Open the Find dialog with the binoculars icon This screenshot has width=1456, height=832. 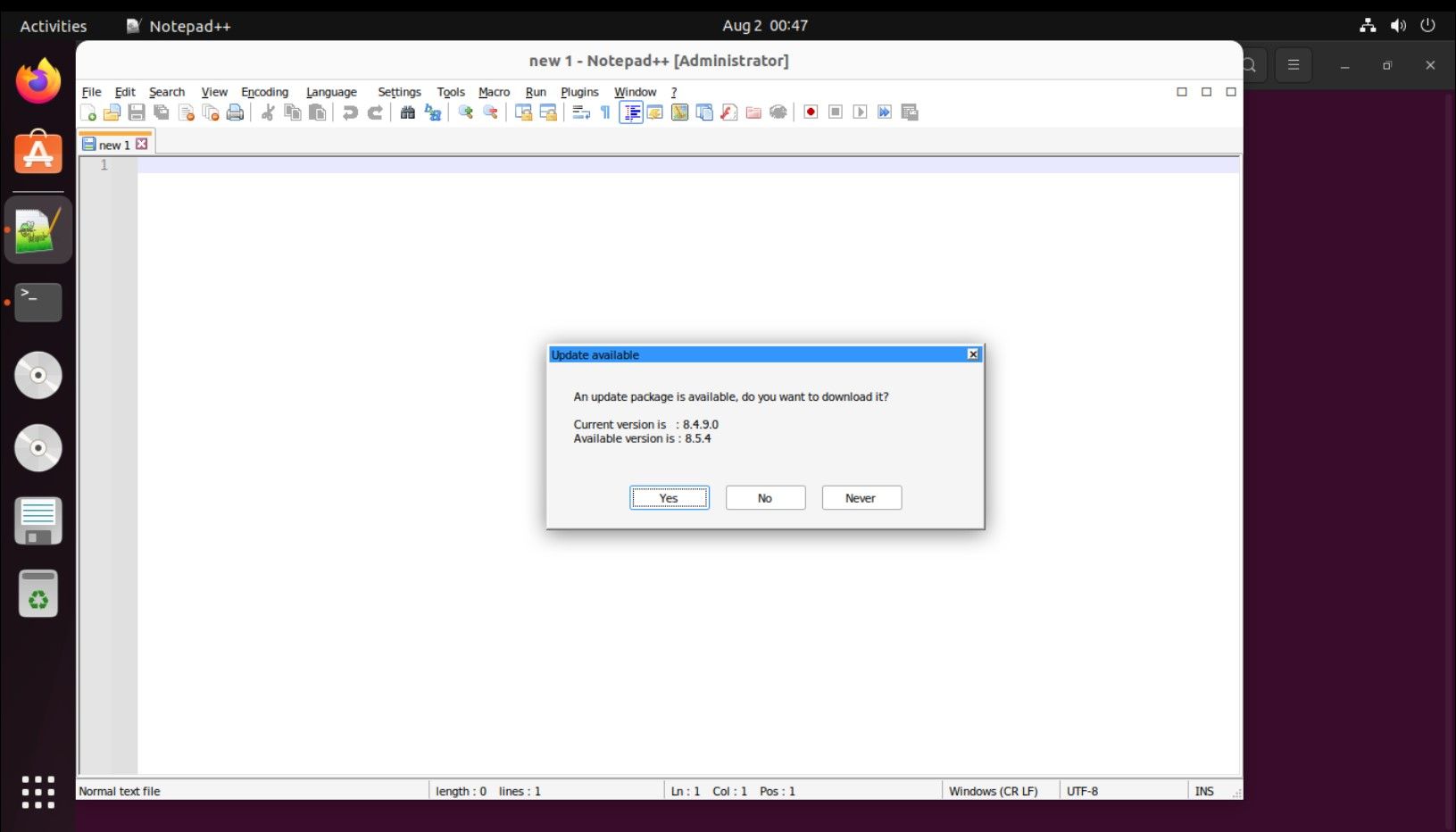tap(407, 112)
